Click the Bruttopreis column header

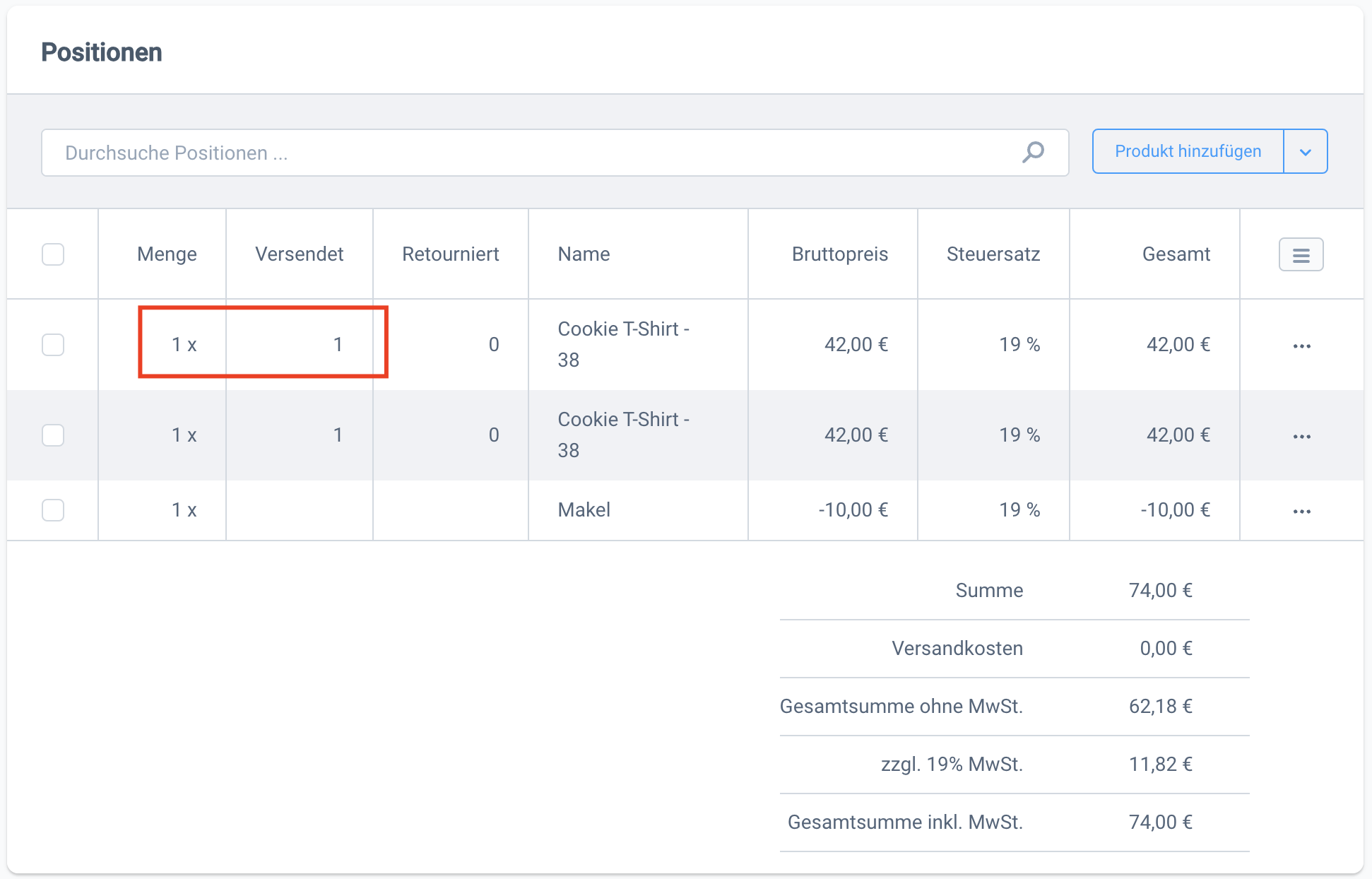tap(839, 254)
